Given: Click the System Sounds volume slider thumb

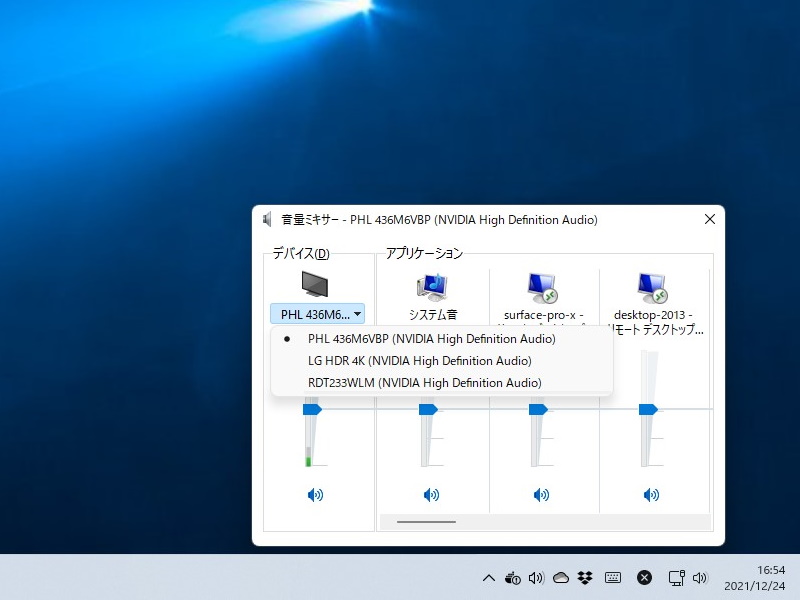Looking at the screenshot, I should [428, 409].
